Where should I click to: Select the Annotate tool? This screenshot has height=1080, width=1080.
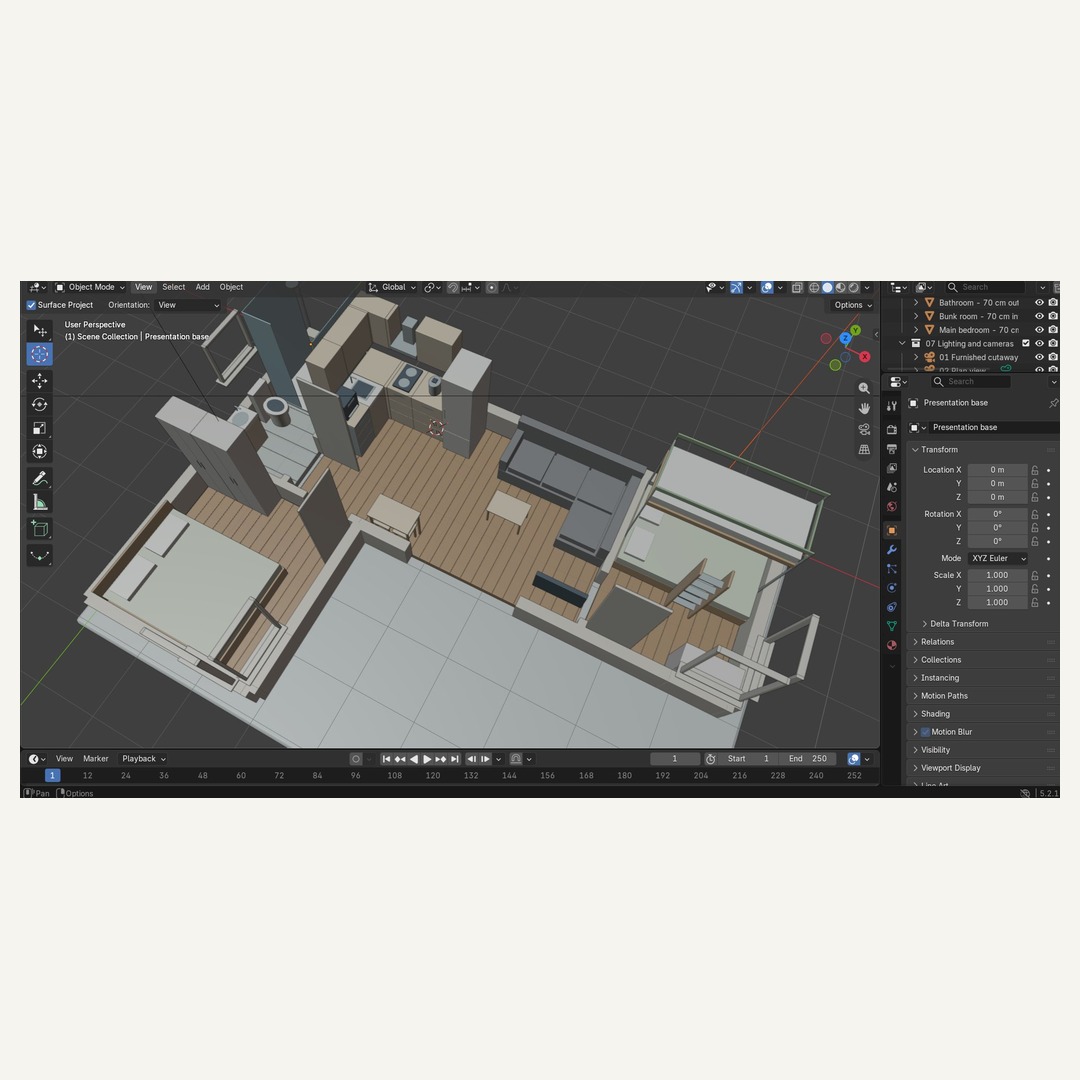click(39, 478)
